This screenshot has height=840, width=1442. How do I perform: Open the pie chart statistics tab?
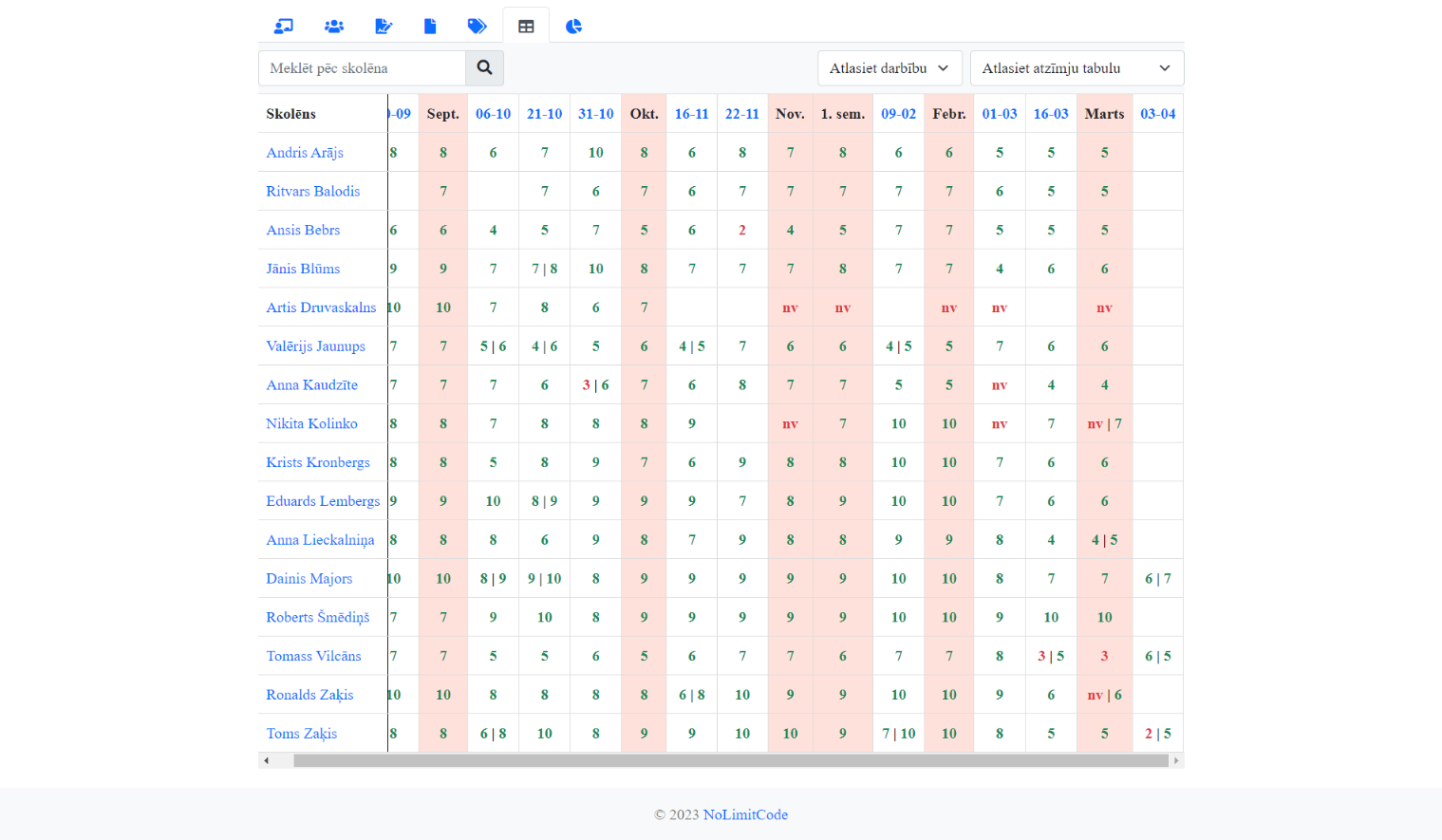pyautogui.click(x=573, y=27)
